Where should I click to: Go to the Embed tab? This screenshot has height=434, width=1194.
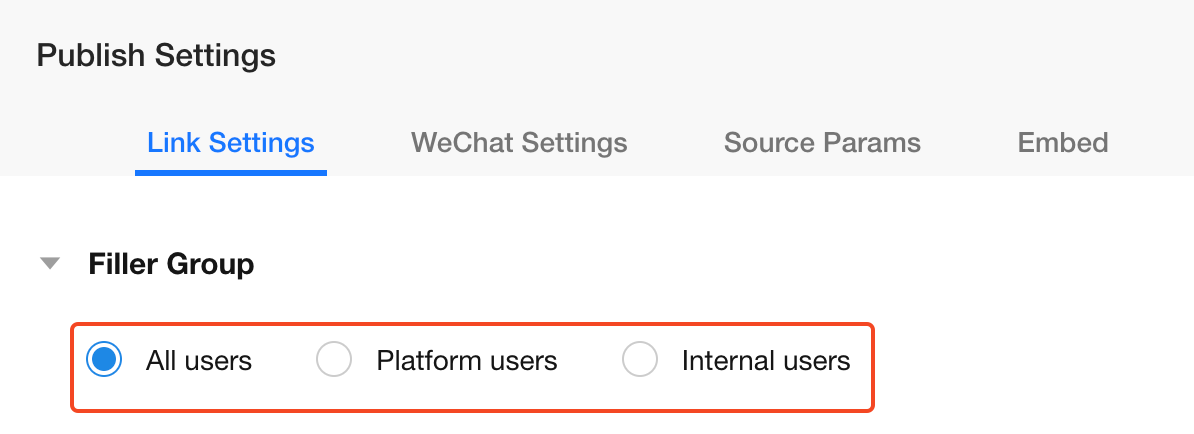[1062, 142]
